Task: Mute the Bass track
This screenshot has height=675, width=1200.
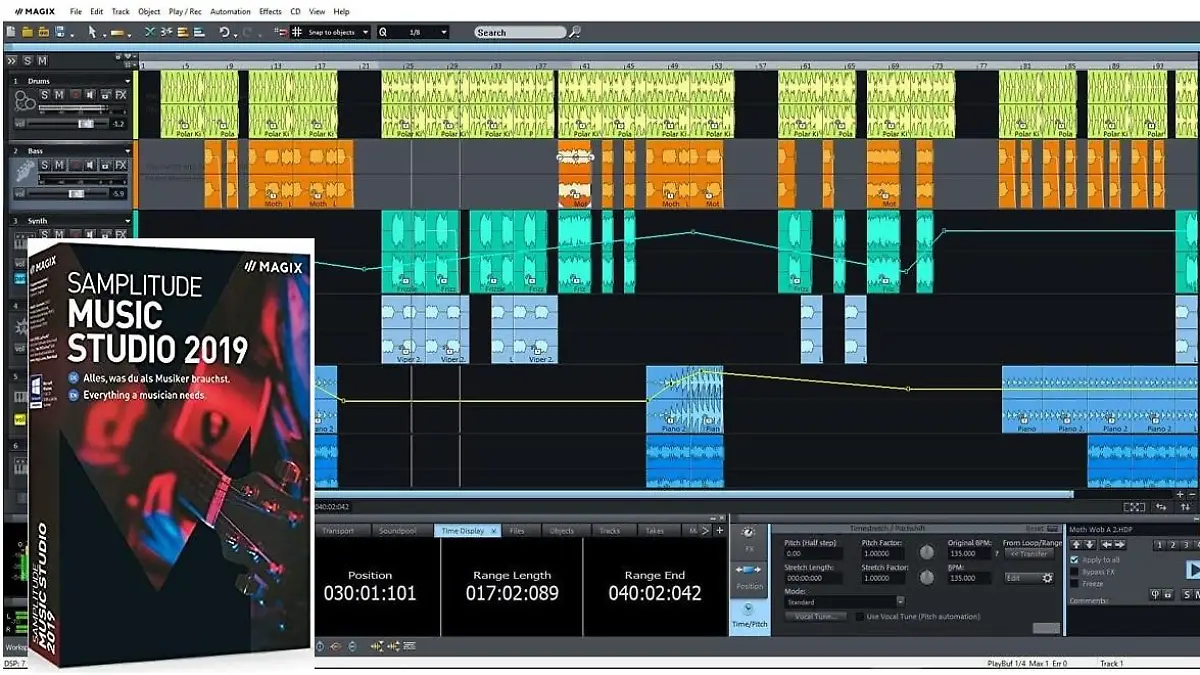Action: click(59, 165)
